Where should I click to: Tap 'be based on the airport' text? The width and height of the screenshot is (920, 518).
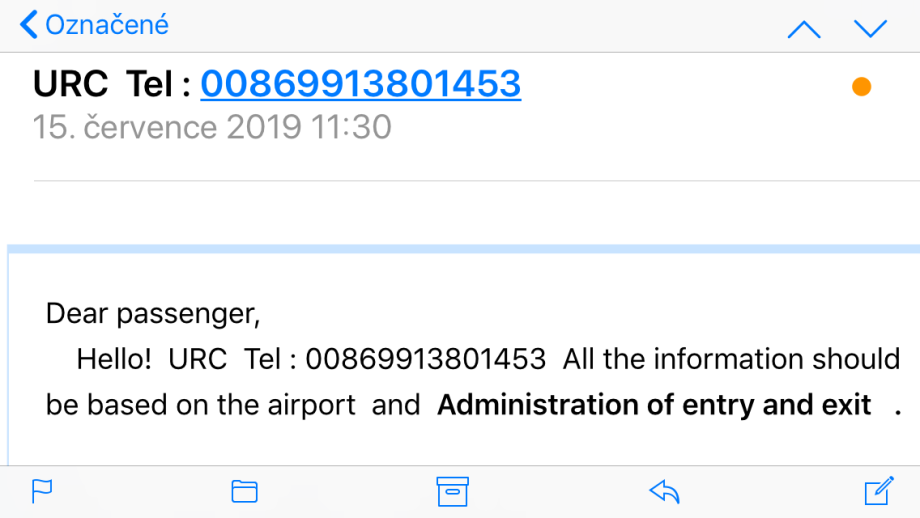pyautogui.click(x=201, y=405)
